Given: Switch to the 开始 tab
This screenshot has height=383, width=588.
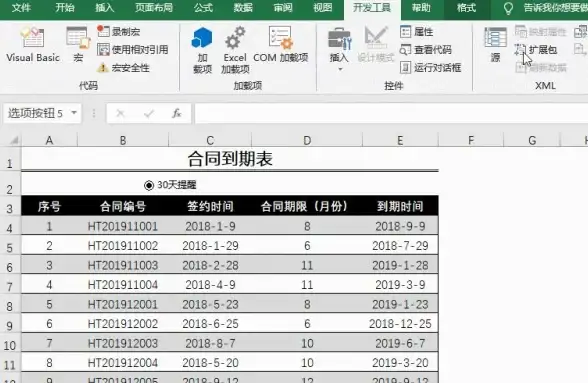Looking at the screenshot, I should click(x=65, y=8).
